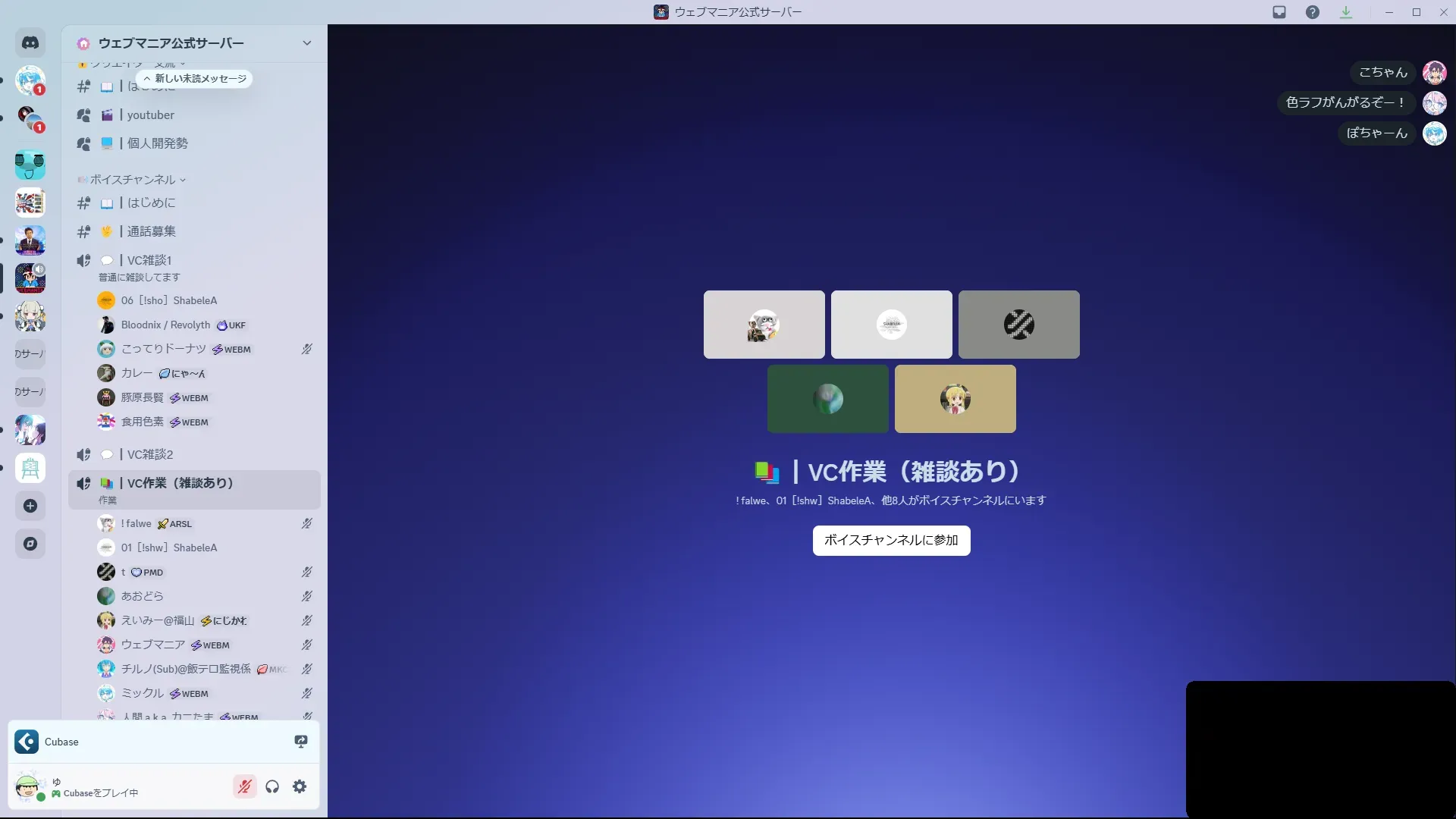Screen dimensions: 1456x819
Task: Click the Add a Server plus icon
Action: [30, 506]
